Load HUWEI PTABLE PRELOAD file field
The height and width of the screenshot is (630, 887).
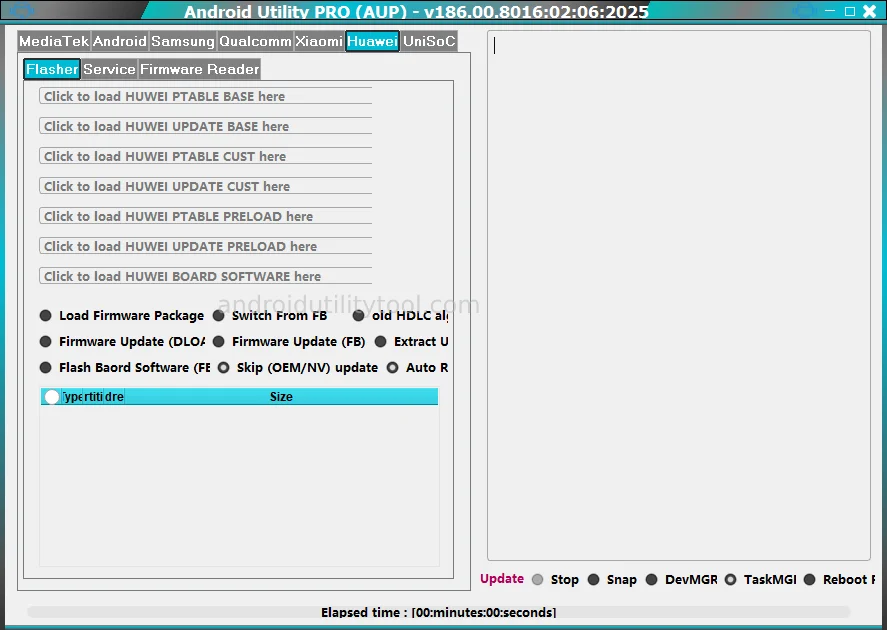[205, 216]
